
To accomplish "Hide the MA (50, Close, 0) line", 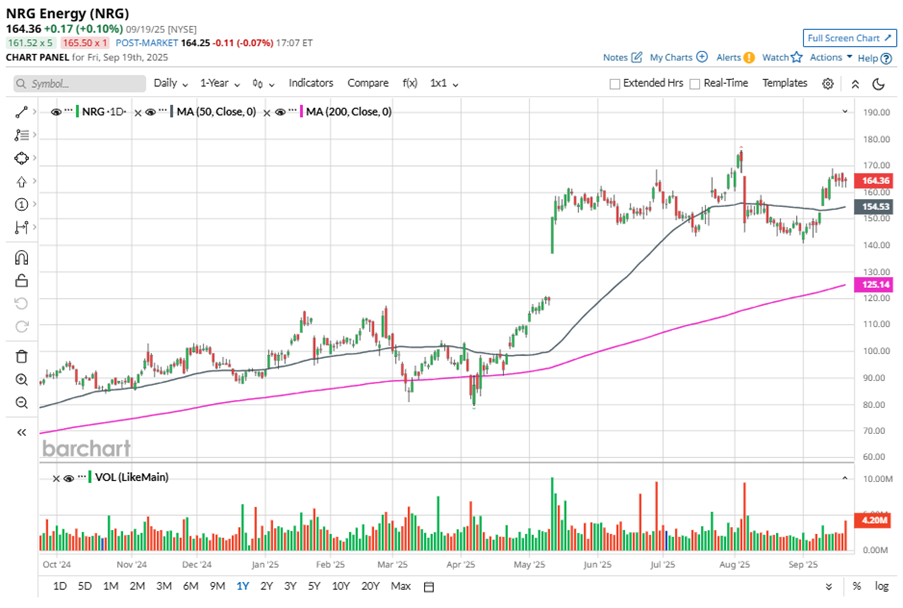I will (150, 112).
